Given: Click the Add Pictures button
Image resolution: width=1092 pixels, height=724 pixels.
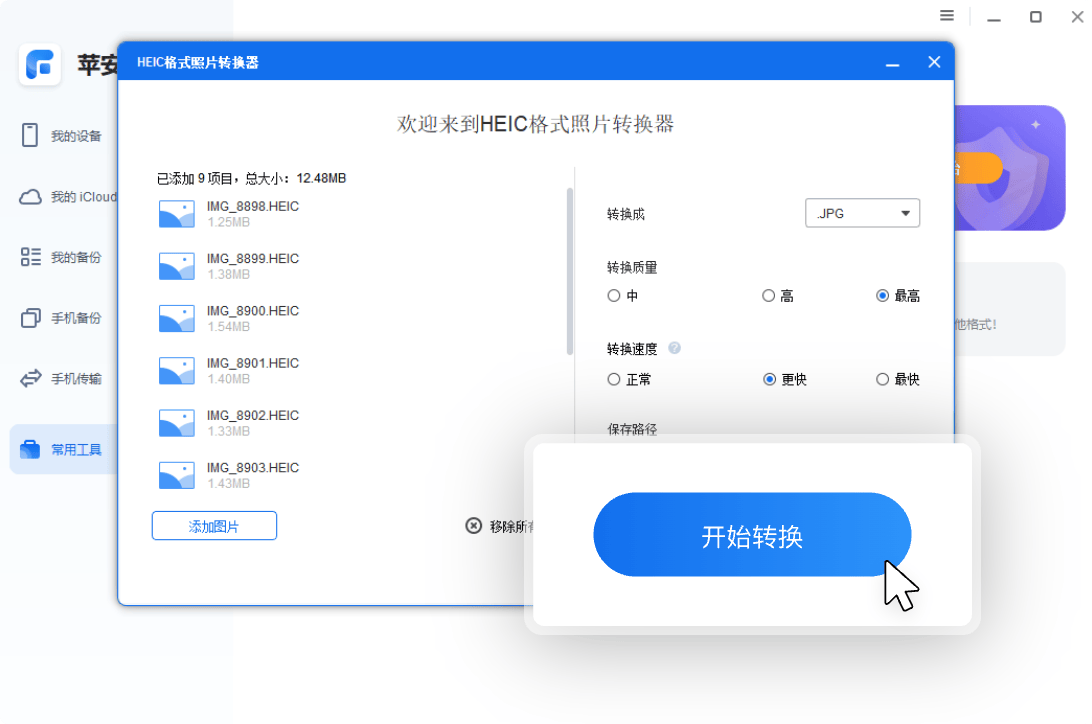Looking at the screenshot, I should click(214, 526).
